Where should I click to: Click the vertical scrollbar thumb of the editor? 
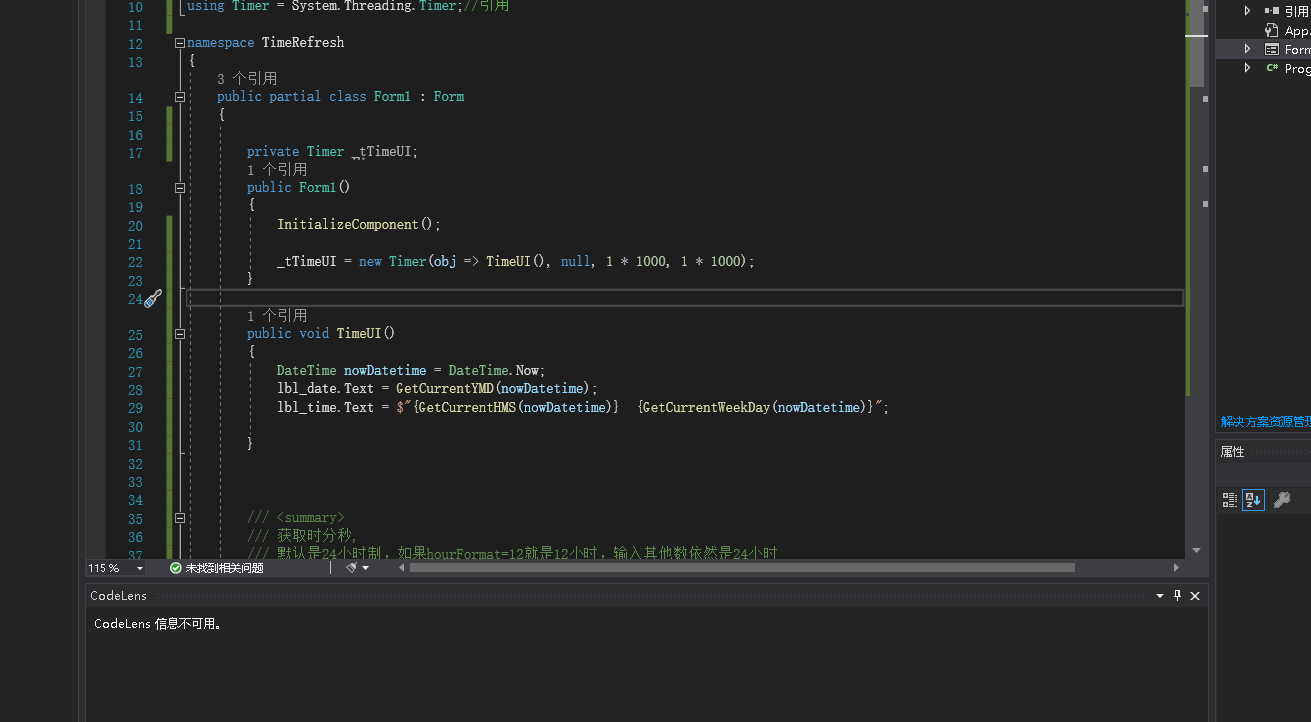[1196, 45]
